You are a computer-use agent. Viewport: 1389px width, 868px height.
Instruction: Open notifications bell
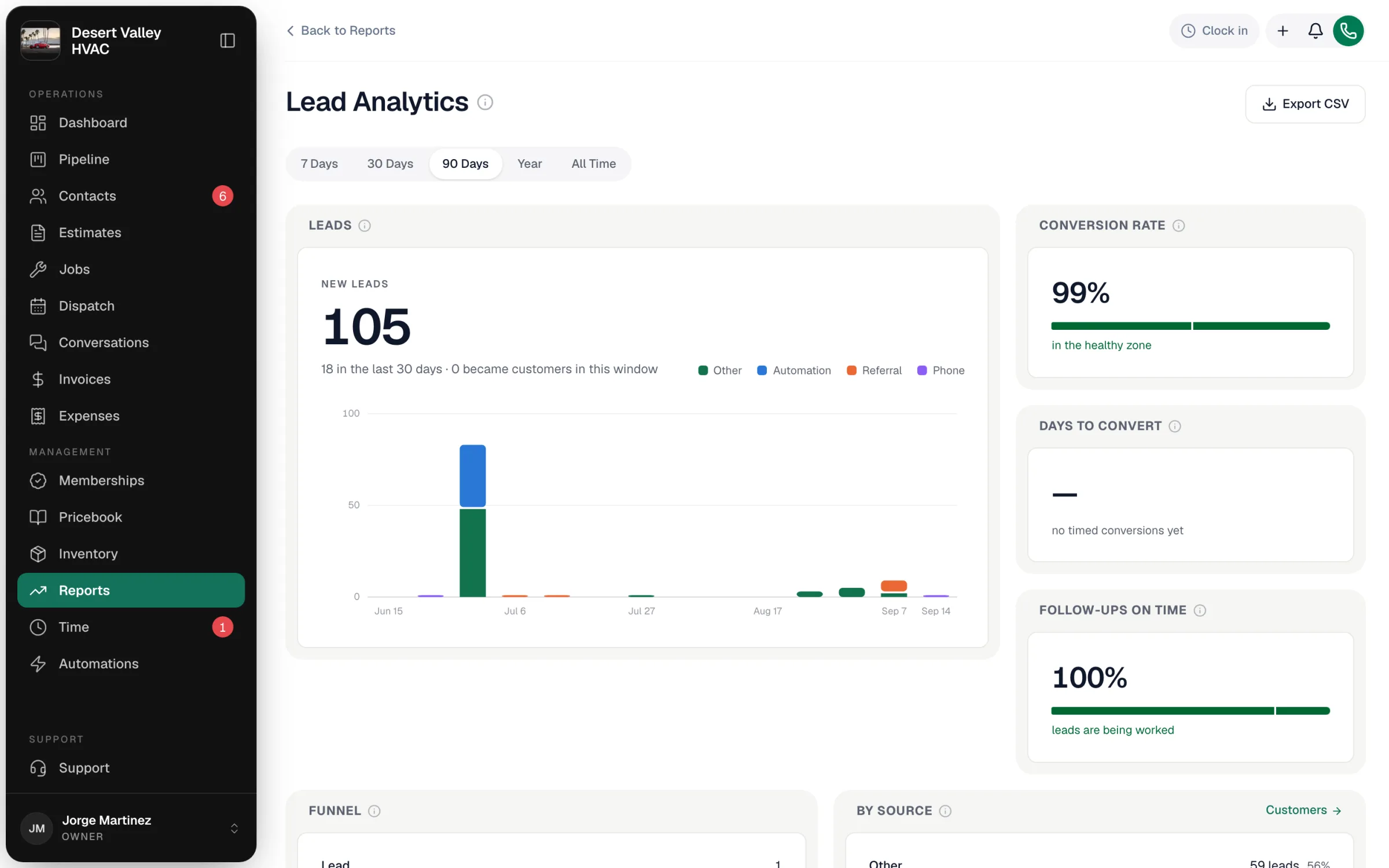1315,31
